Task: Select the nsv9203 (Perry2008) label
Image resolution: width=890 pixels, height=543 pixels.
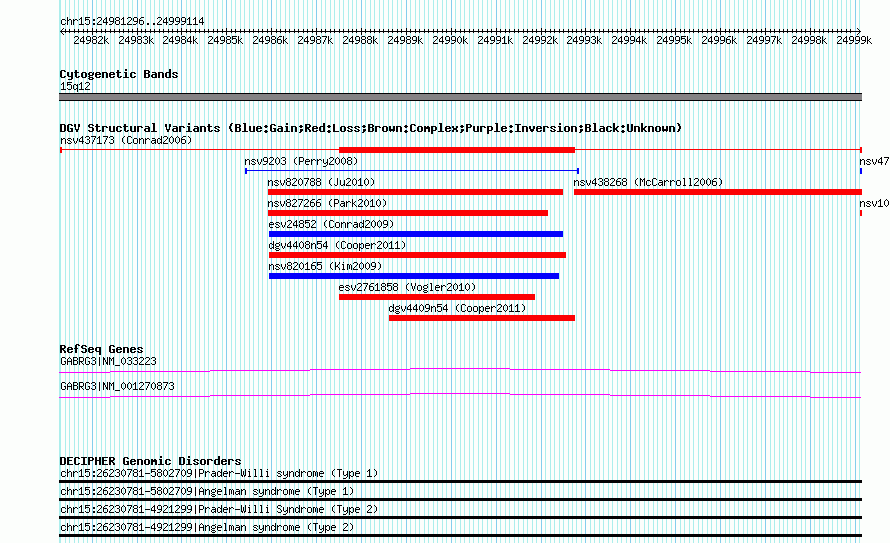Action: [301, 161]
